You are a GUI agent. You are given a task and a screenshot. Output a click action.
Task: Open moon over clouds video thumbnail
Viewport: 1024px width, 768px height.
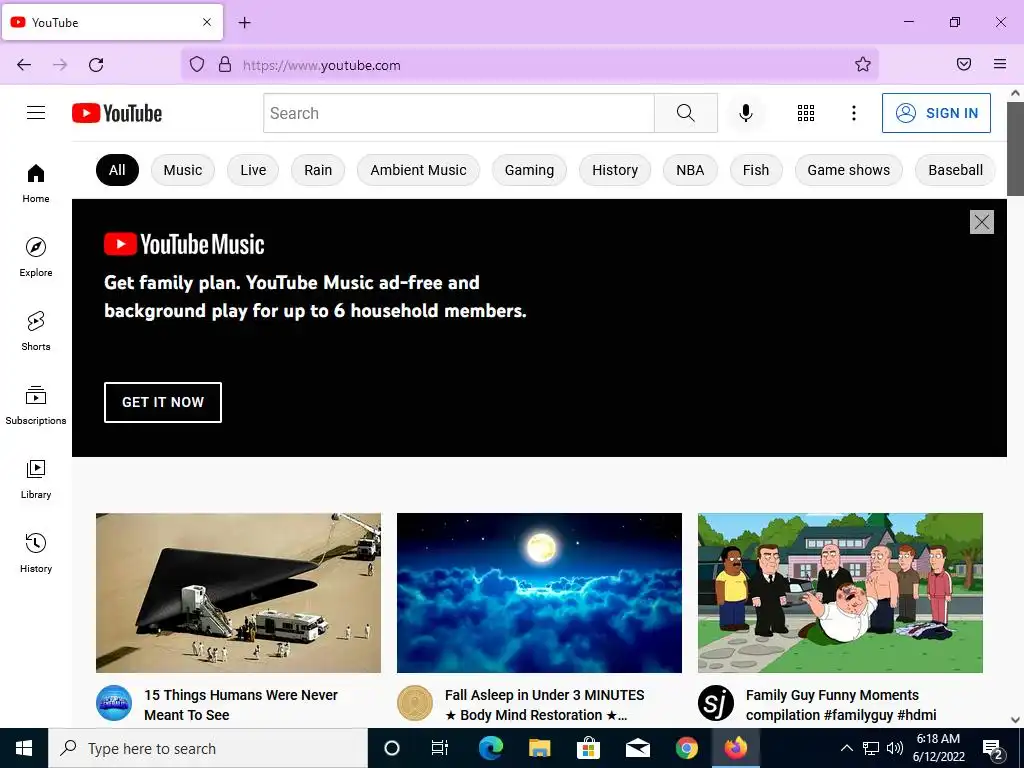(x=539, y=593)
